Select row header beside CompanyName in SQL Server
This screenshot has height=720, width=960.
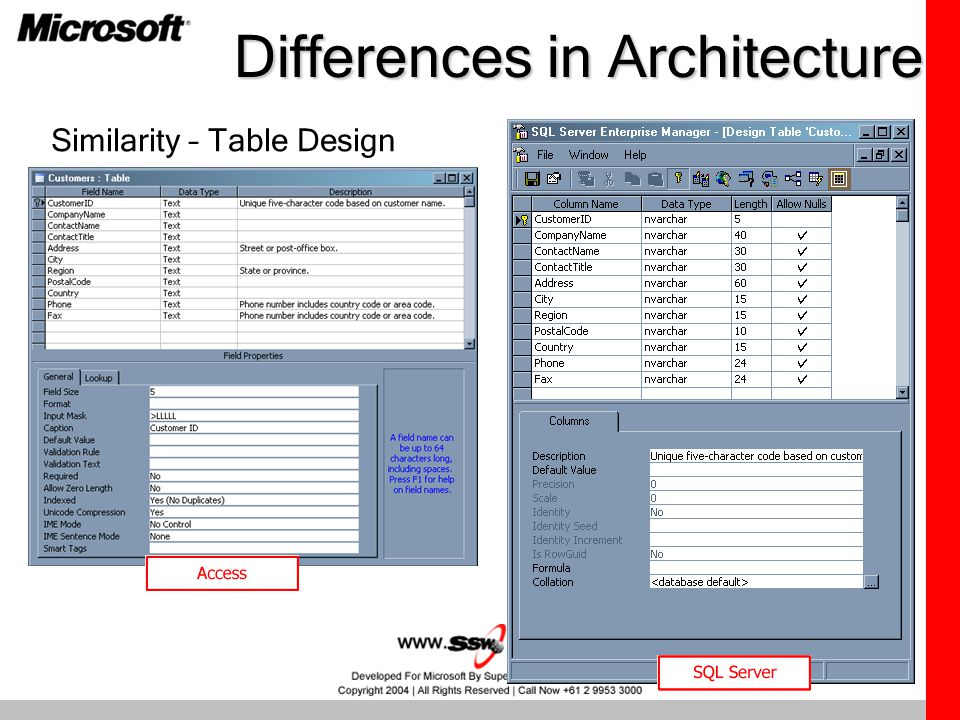tap(522, 235)
